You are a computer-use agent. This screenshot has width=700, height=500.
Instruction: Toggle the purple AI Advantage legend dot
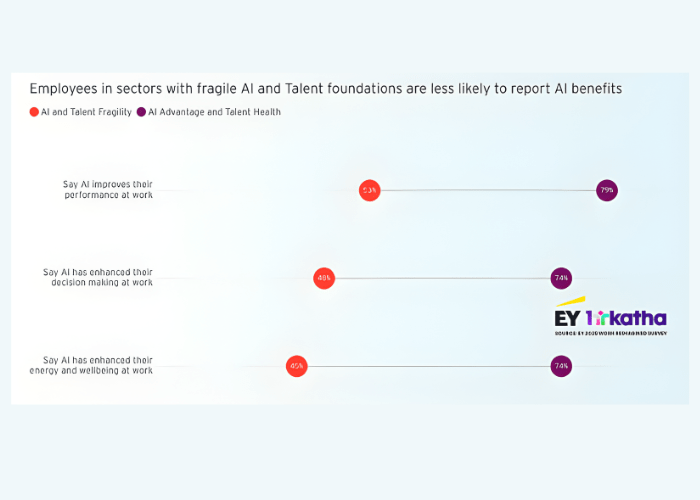coord(141,112)
